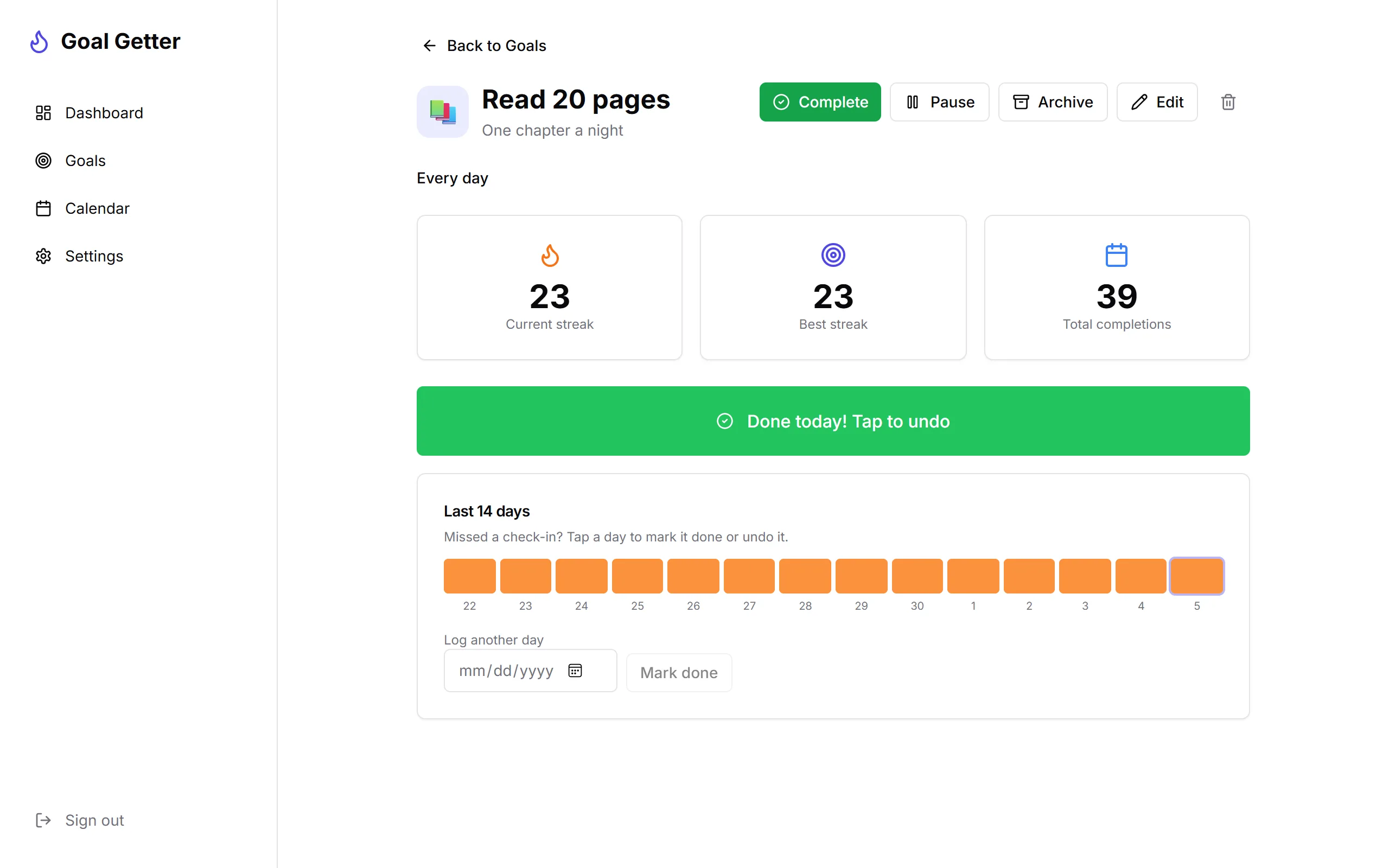Toggle highlighted day 5 square

coord(1197,576)
